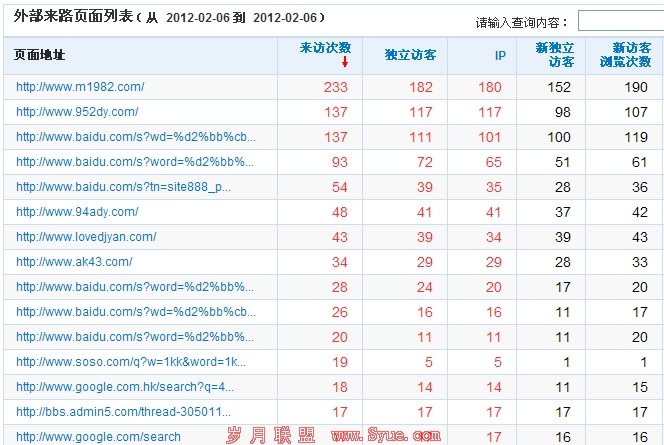Open the http://www.ak43.com/ link

coord(74,262)
